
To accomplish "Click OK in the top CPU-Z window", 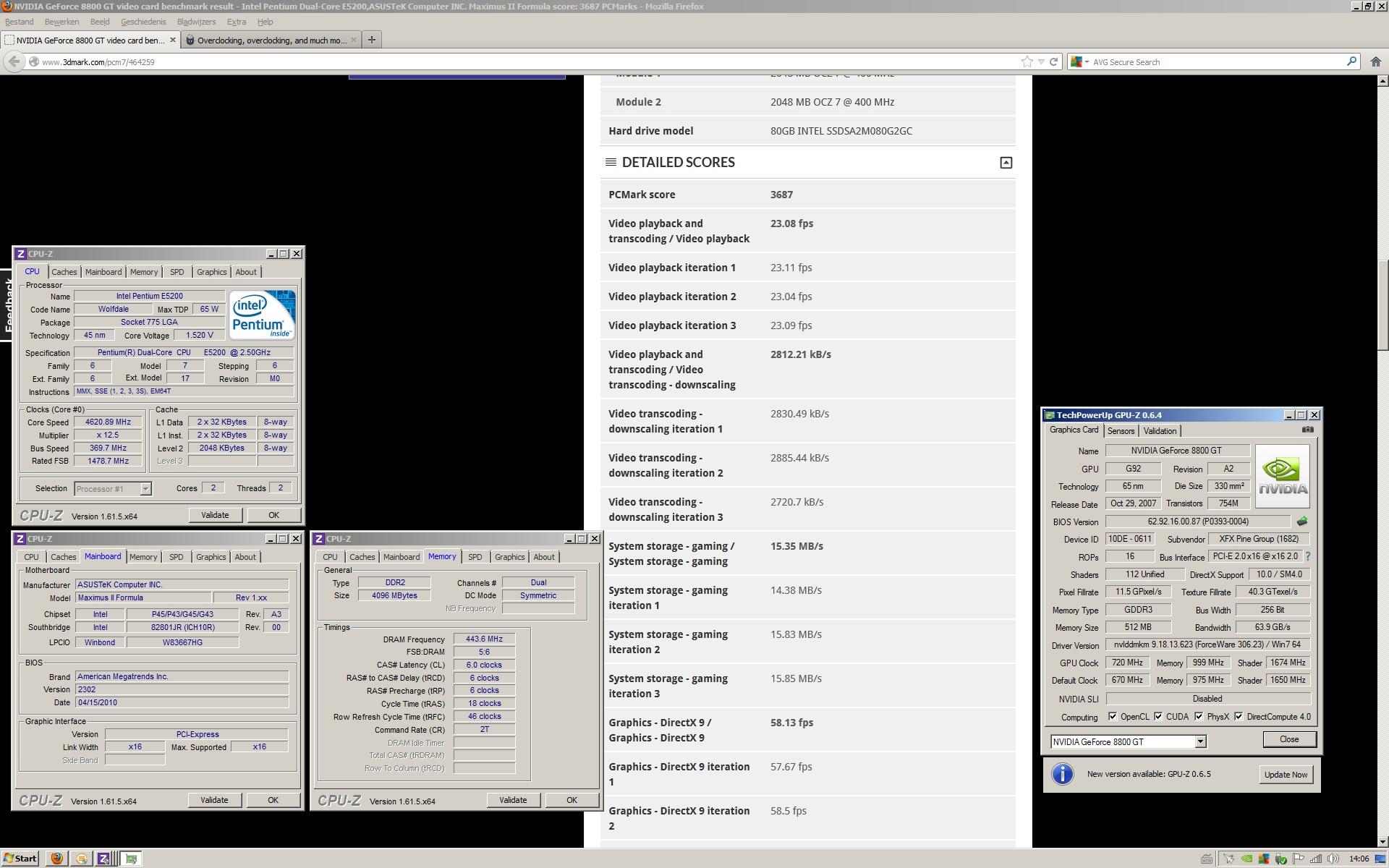I will pos(273,515).
